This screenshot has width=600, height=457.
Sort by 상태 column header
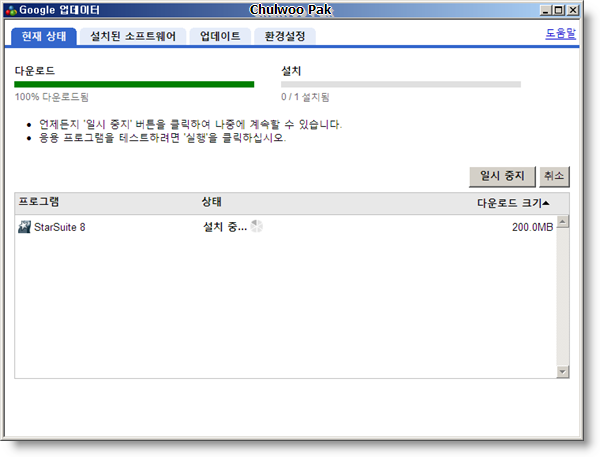click(212, 202)
